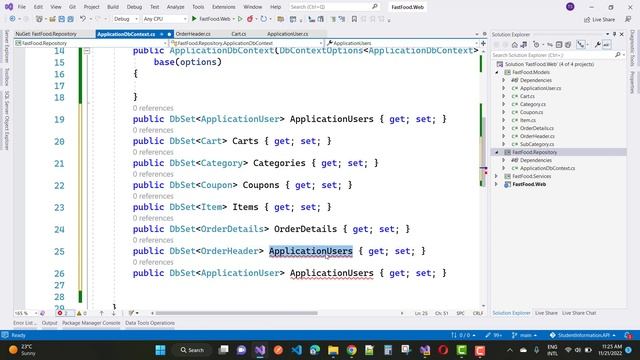
Task: Open Windows Start menu on taskbar
Action: [x=160, y=350]
